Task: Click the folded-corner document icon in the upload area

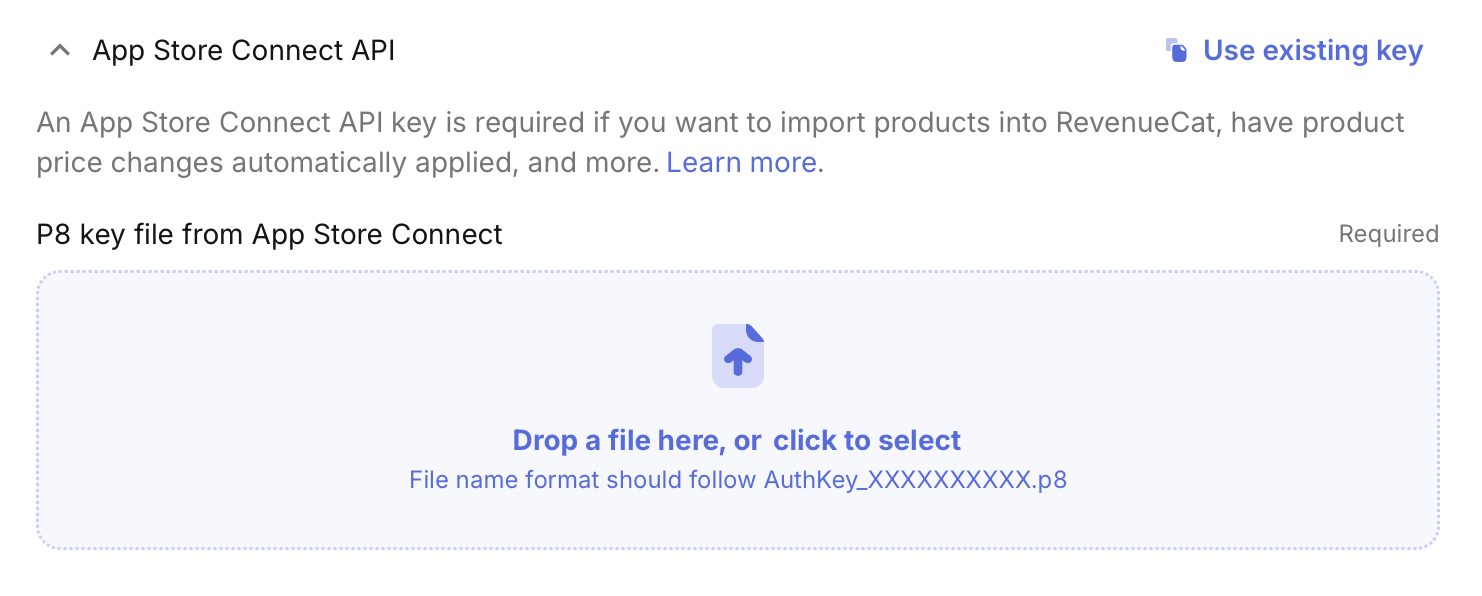Action: point(737,355)
